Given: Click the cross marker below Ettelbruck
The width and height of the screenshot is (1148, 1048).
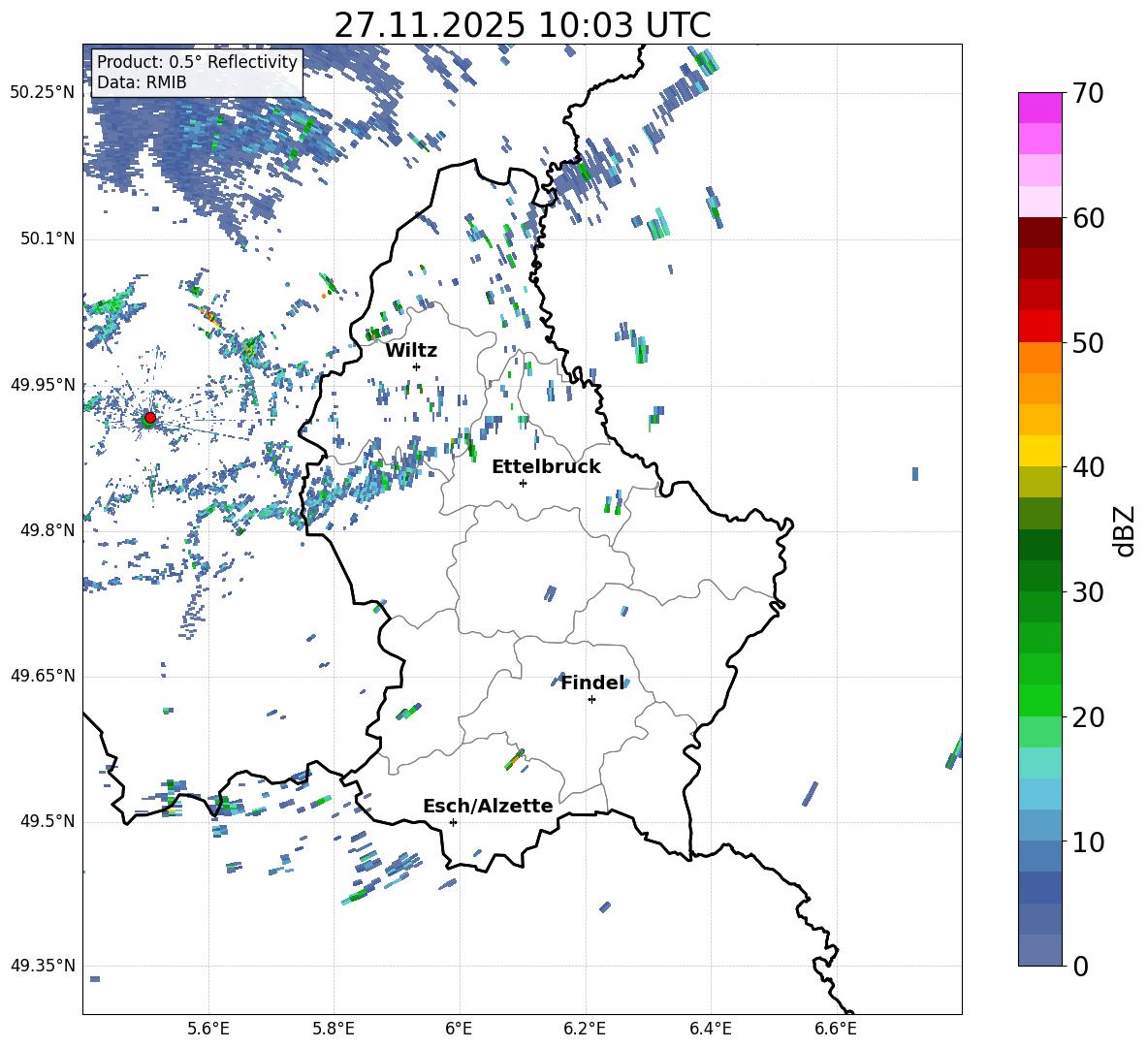Looking at the screenshot, I should 523,483.
